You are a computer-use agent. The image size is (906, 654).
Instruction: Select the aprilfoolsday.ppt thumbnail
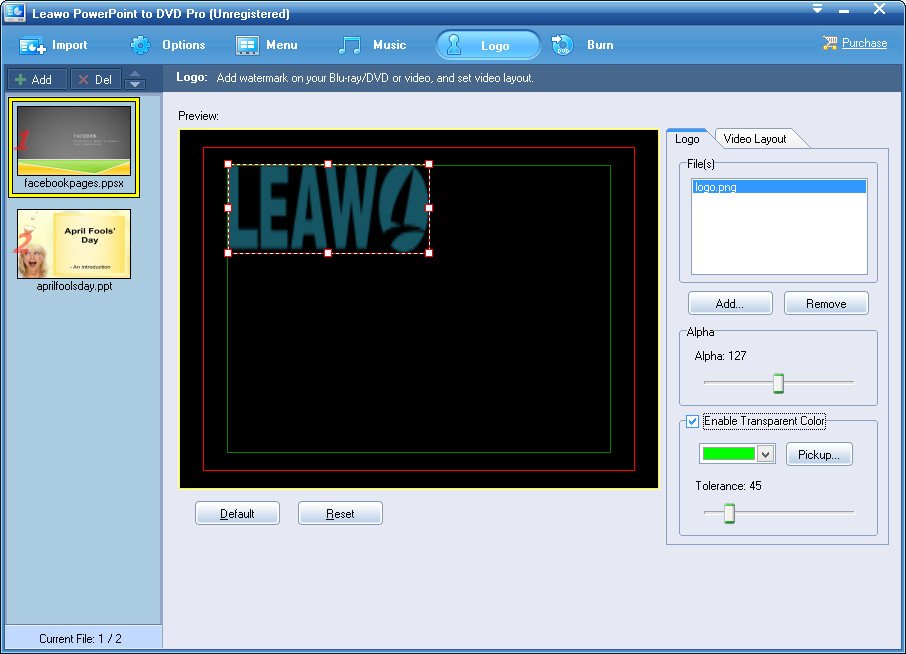(73, 243)
